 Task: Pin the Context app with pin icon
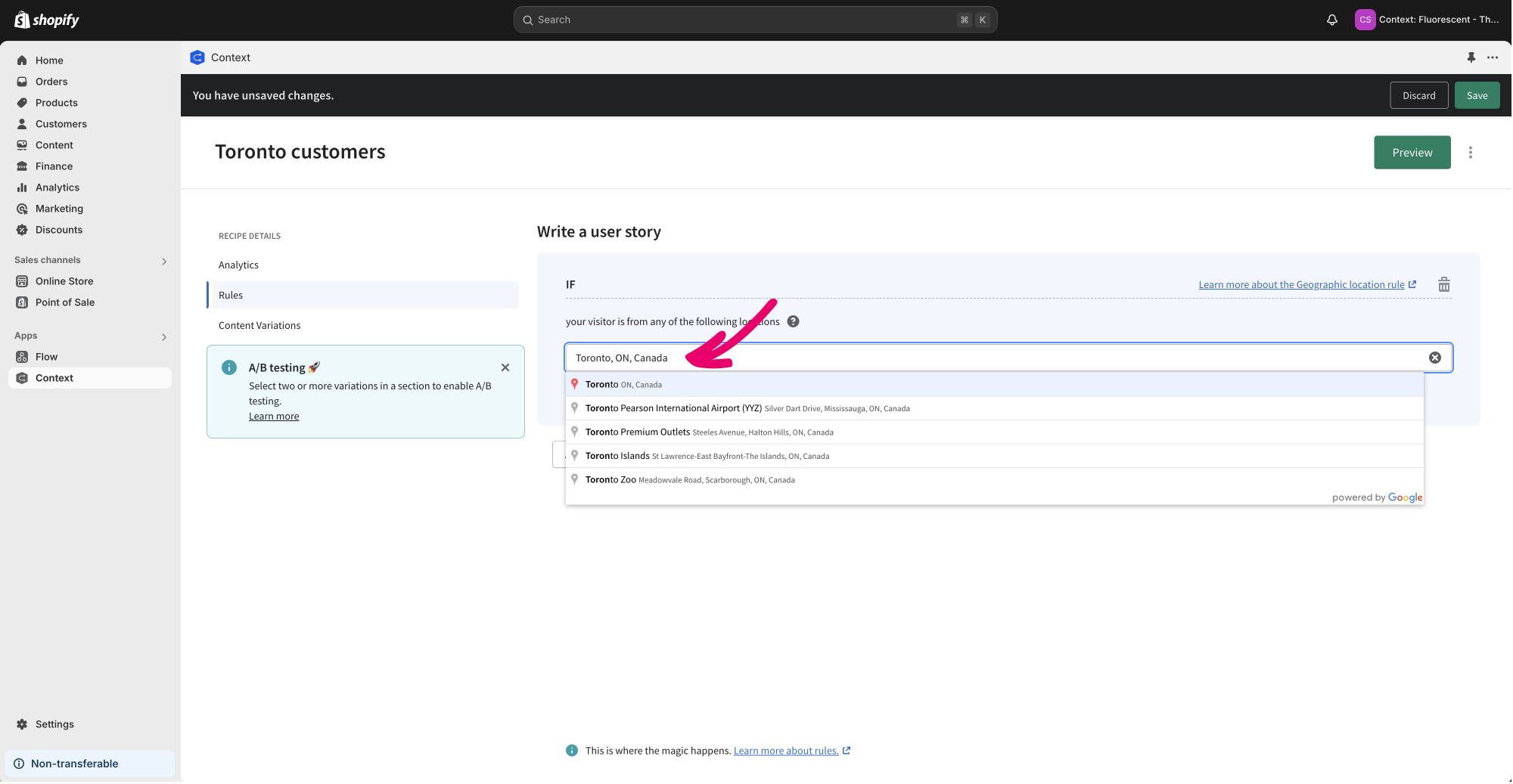click(x=1471, y=57)
